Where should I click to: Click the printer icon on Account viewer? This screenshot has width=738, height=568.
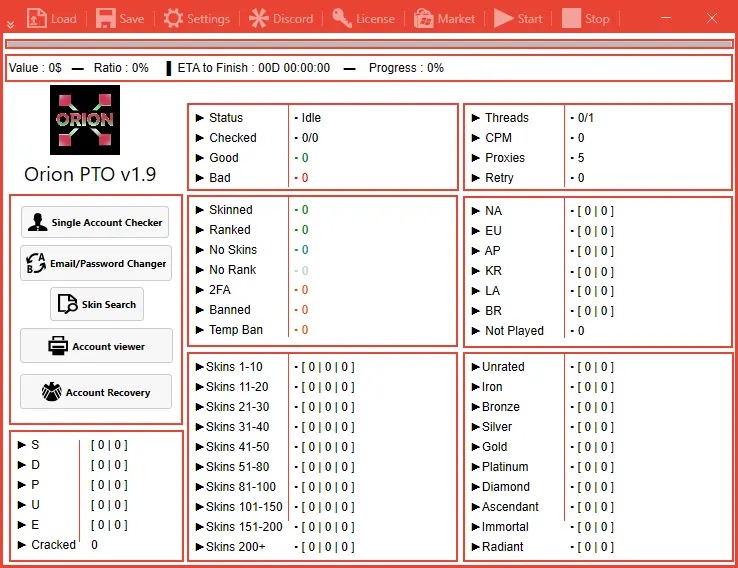(x=58, y=346)
